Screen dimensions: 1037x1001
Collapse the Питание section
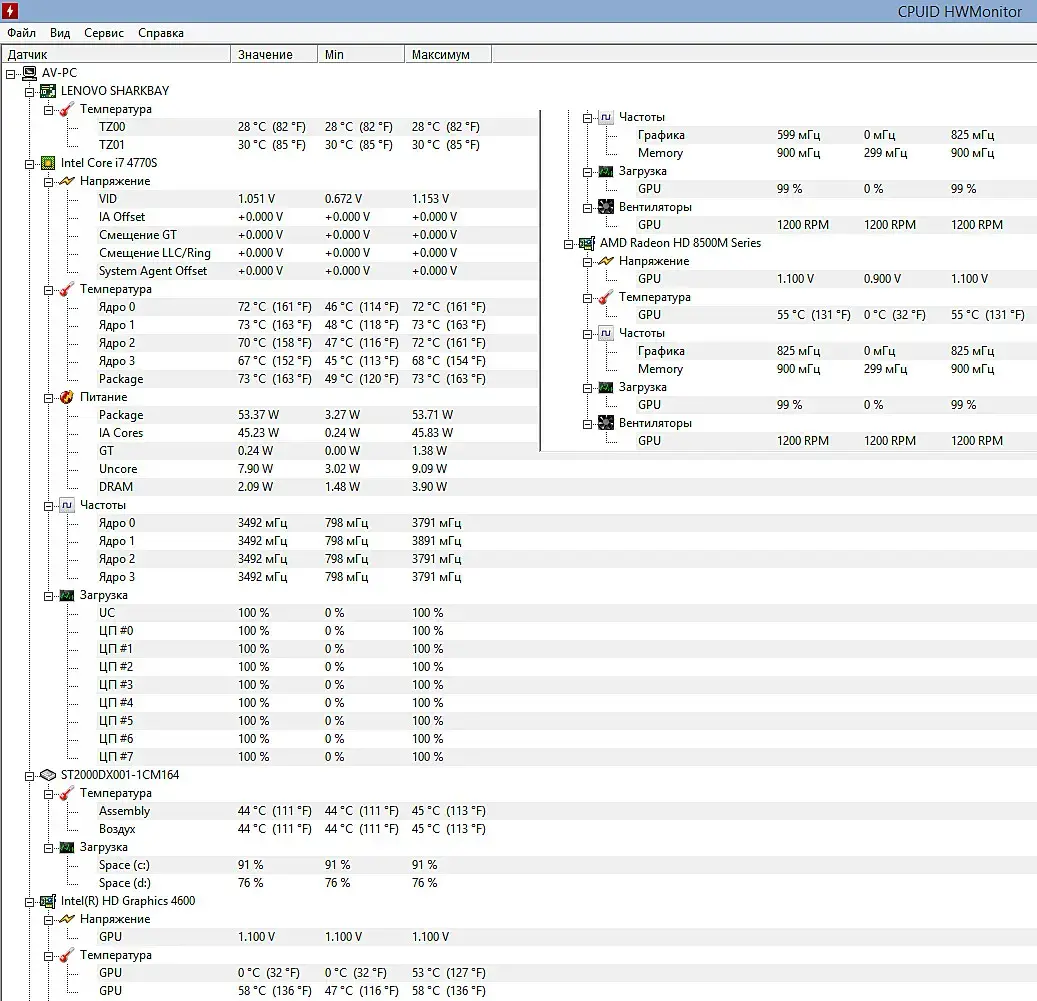point(48,398)
